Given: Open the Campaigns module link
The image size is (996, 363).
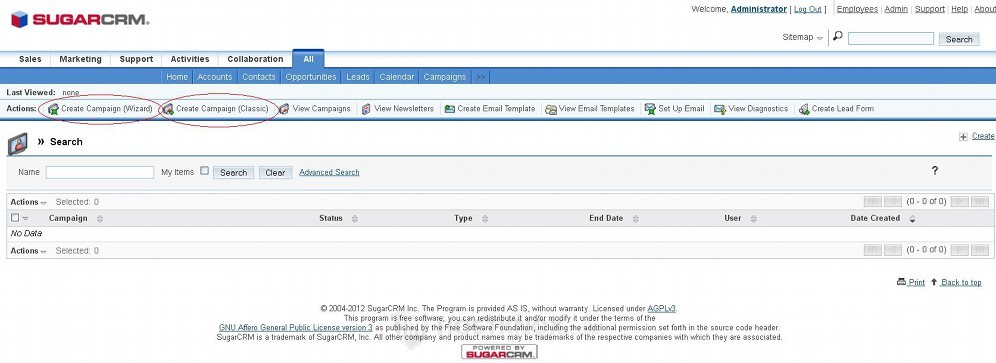Looking at the screenshot, I should pos(445,77).
